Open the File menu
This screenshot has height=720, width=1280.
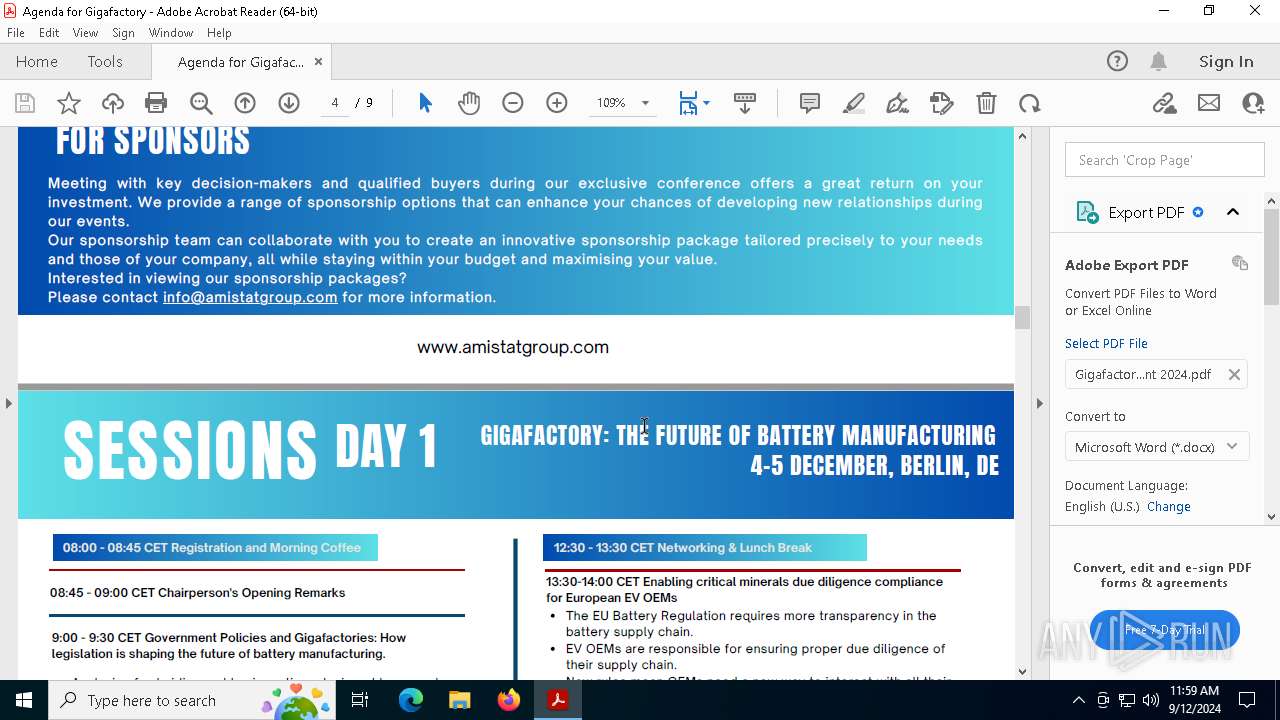pos(16,33)
